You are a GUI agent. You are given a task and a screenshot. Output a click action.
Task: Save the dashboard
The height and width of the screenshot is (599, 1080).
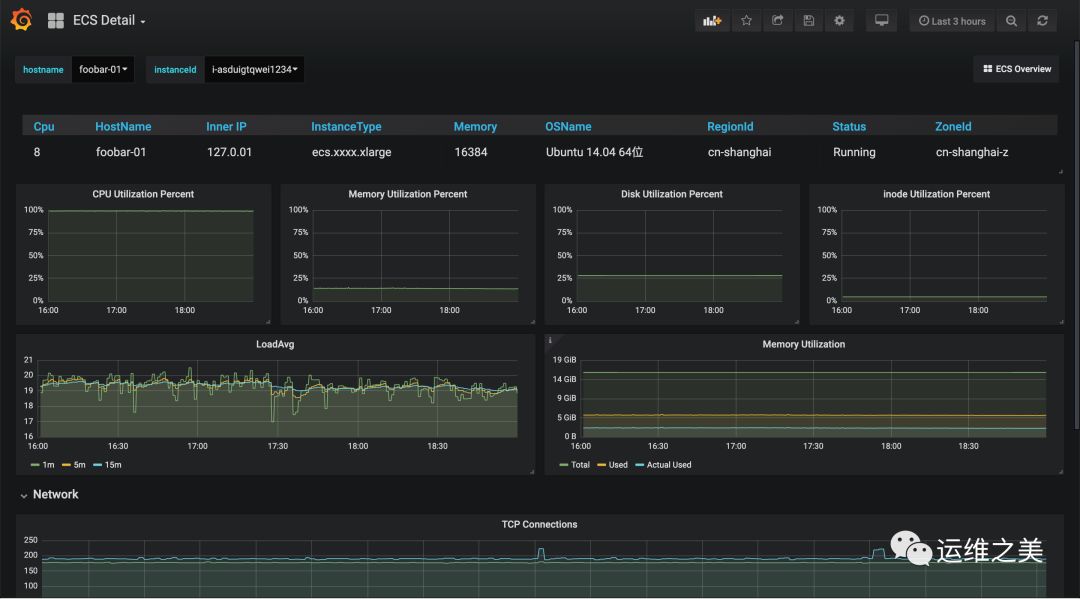point(809,21)
